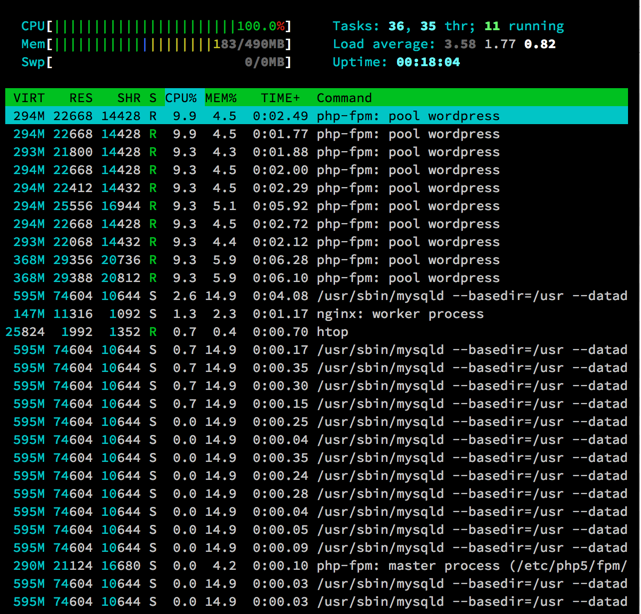
Task: Click the RES value 22412
Action: coord(73,188)
